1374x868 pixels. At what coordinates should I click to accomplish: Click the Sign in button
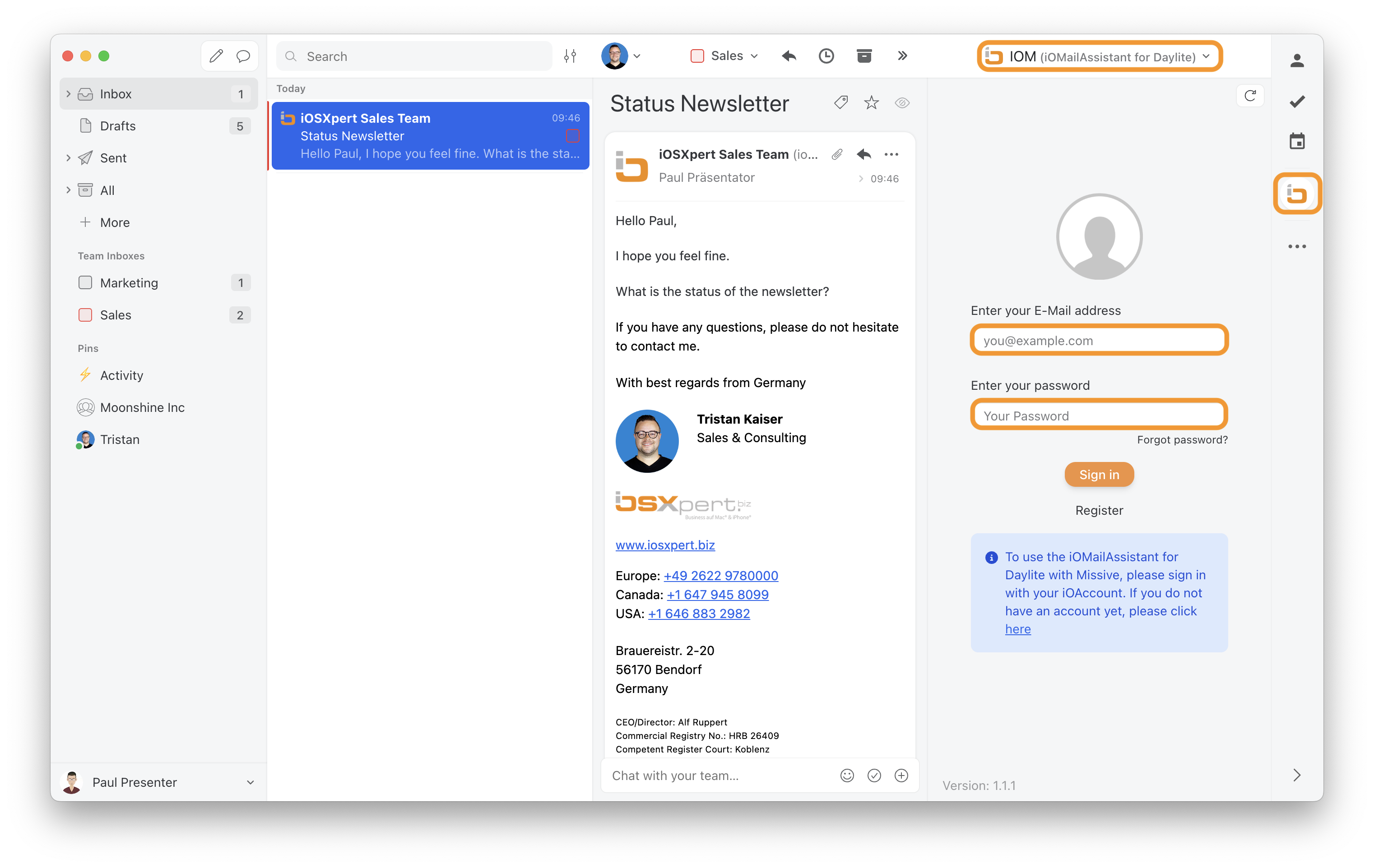click(1099, 475)
